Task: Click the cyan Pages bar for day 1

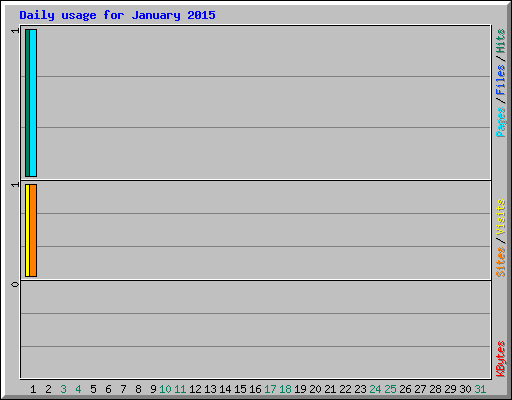Action: (x=33, y=103)
